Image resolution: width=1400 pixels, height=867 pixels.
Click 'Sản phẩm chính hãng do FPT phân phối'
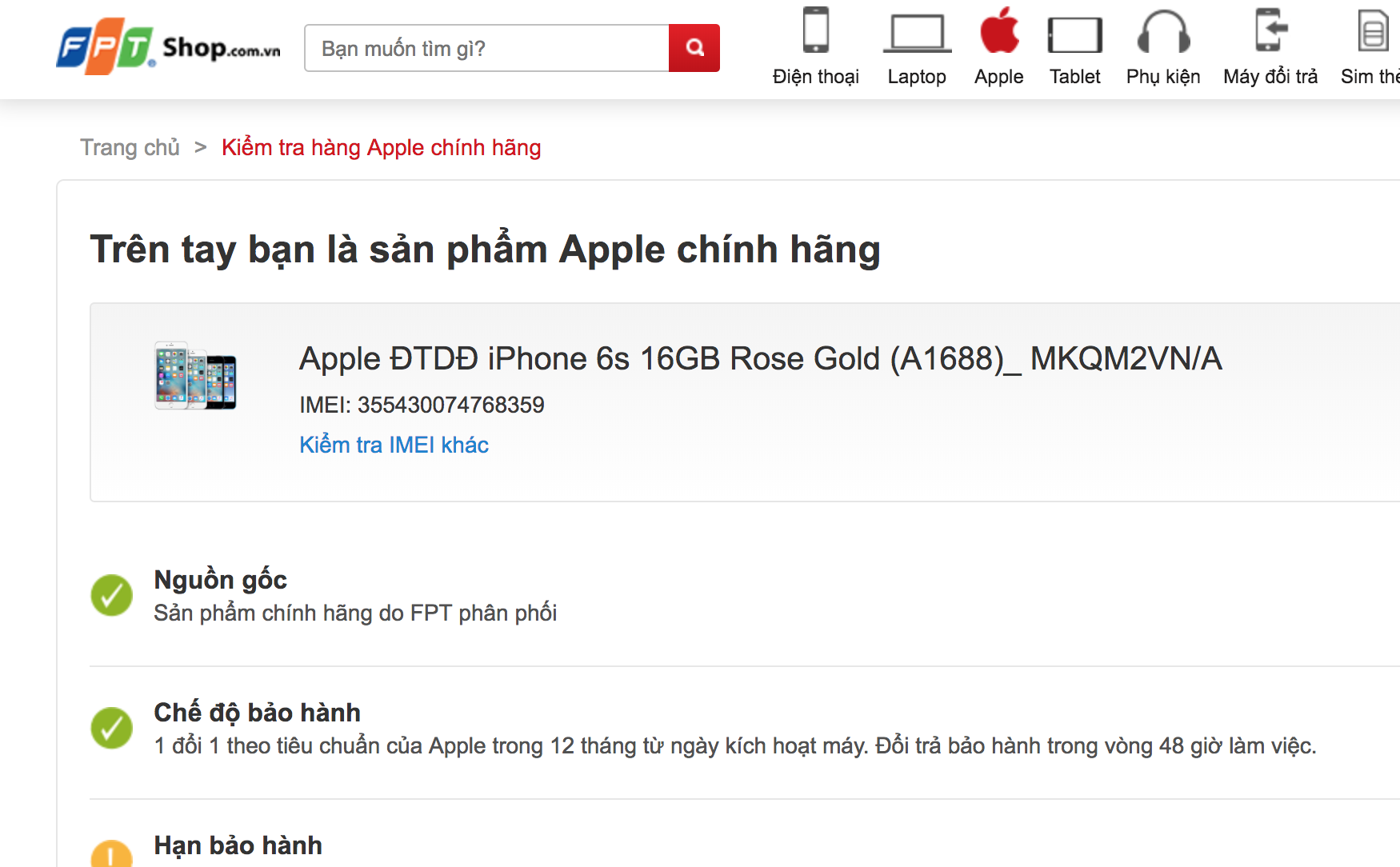point(355,613)
